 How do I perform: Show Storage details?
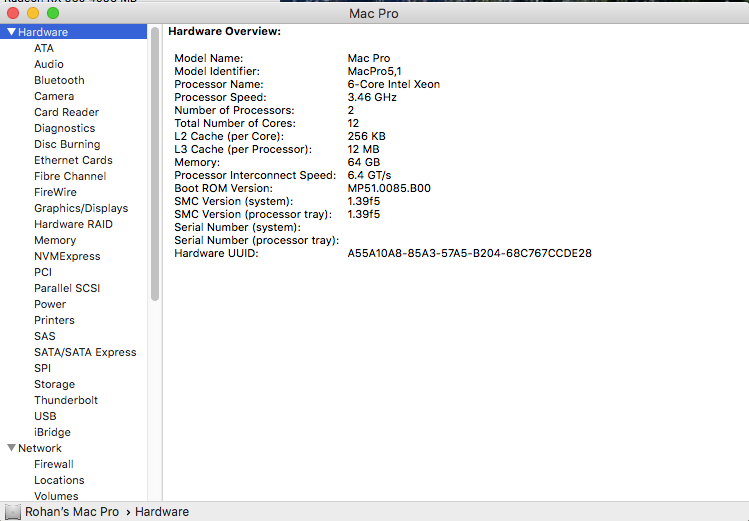coord(54,384)
